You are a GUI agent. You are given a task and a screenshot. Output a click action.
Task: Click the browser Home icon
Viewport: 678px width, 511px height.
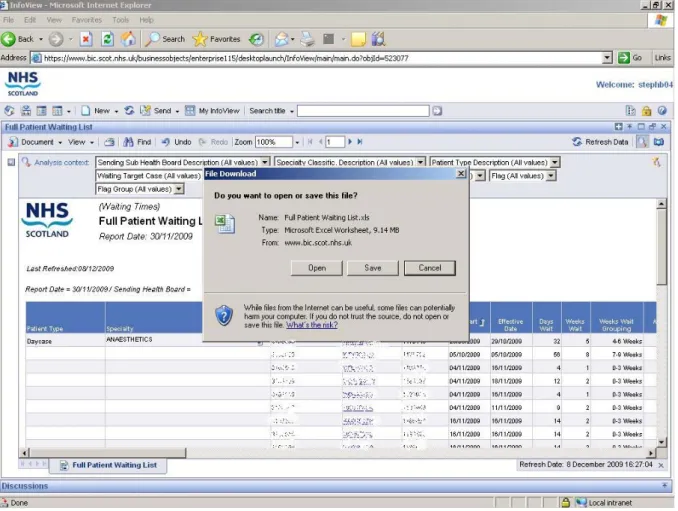[x=128, y=39]
